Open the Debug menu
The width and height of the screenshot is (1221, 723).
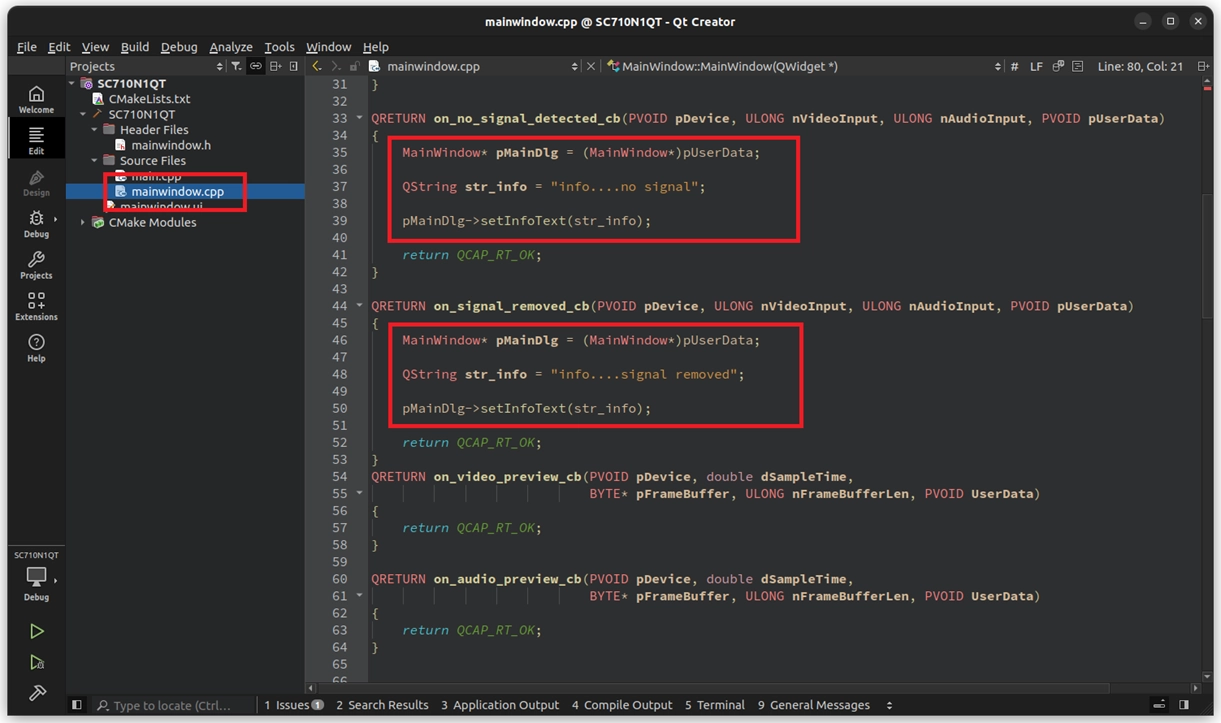(x=179, y=46)
